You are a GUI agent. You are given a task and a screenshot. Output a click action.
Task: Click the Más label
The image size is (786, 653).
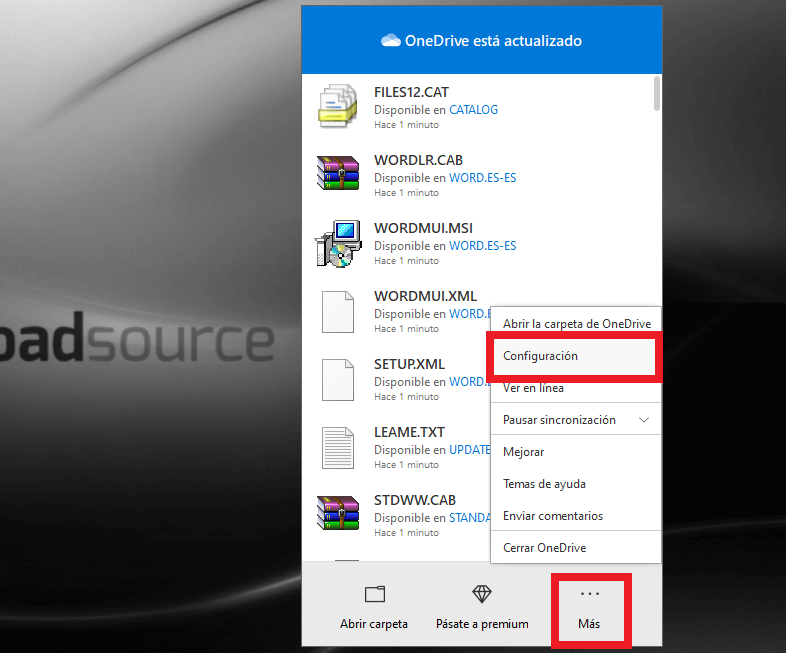point(589,624)
